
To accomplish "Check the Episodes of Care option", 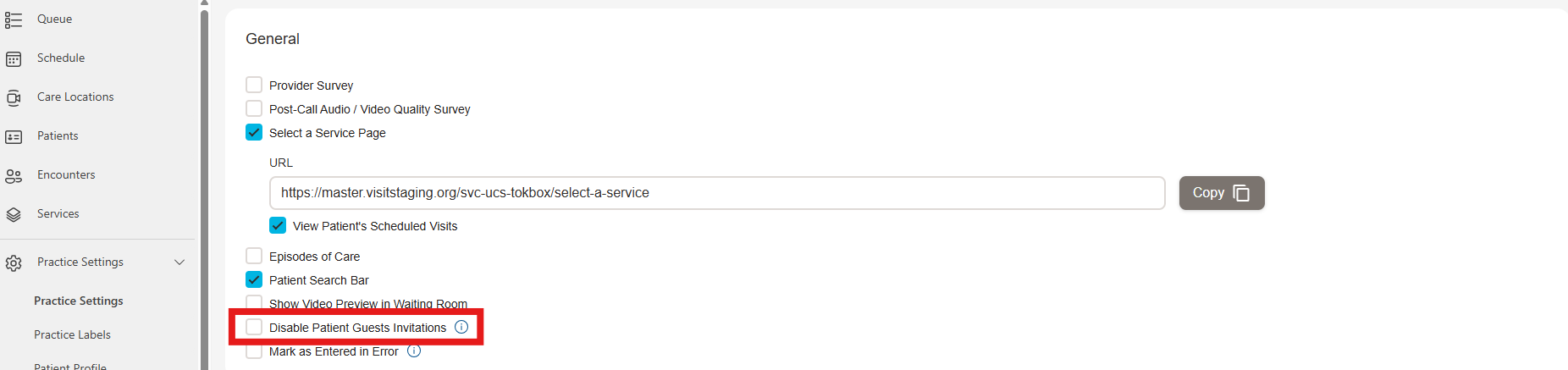I will pyautogui.click(x=254, y=256).
